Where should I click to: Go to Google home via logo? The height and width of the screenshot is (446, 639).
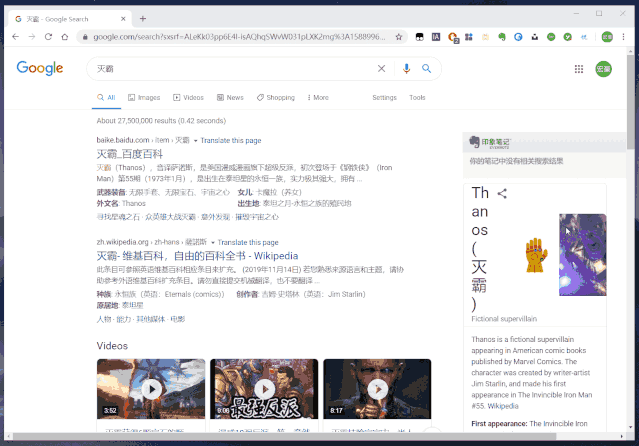point(40,68)
